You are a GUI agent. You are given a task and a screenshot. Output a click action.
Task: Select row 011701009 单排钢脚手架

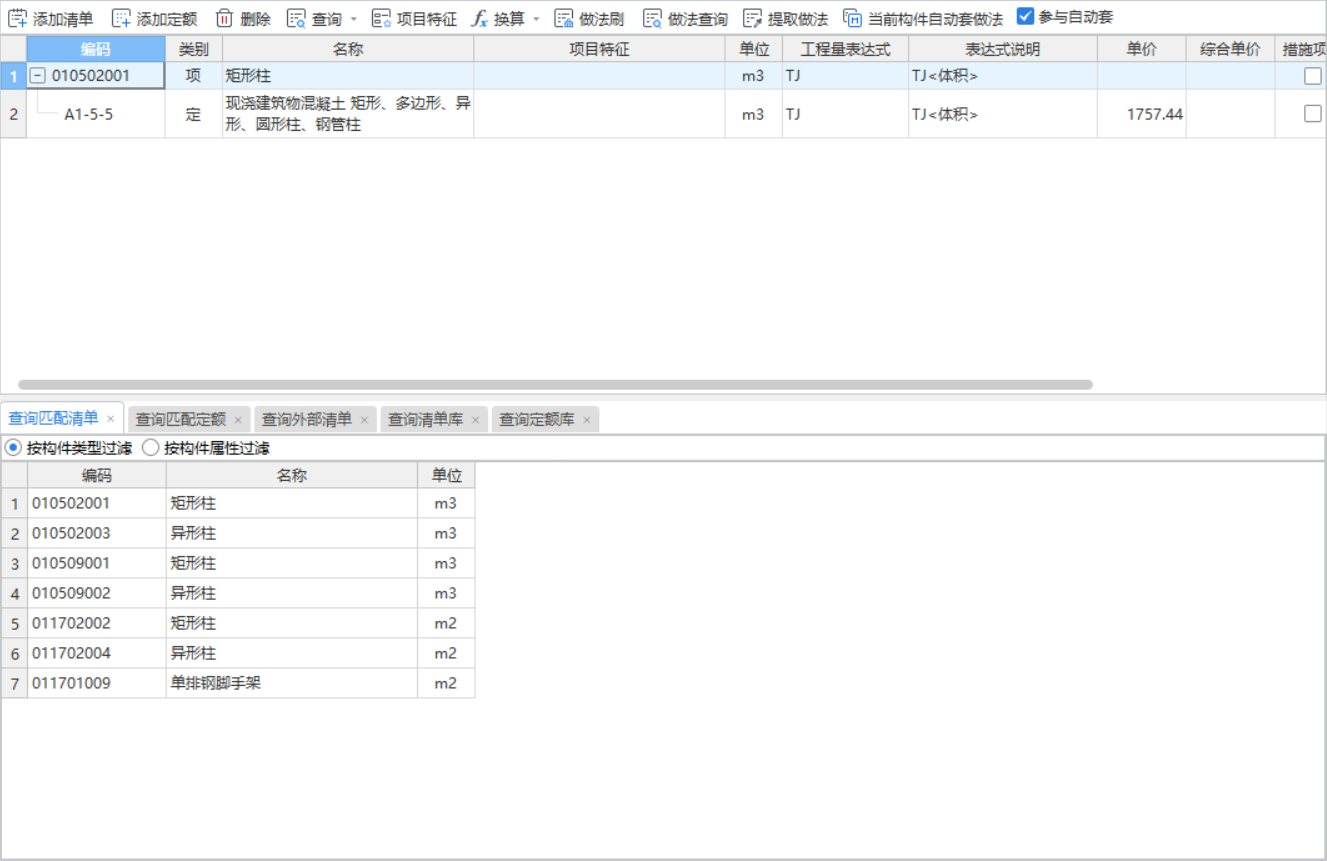tap(238, 683)
